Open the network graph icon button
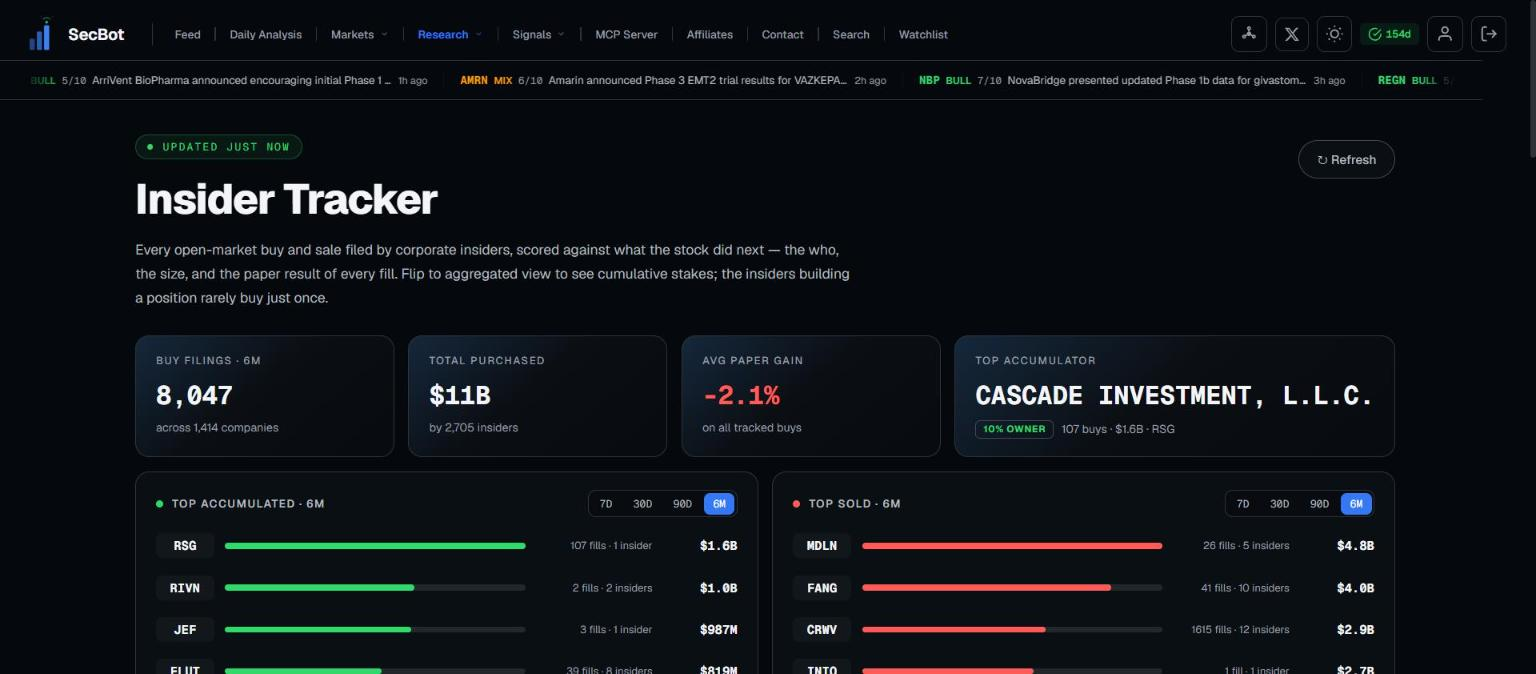 [x=1248, y=34]
